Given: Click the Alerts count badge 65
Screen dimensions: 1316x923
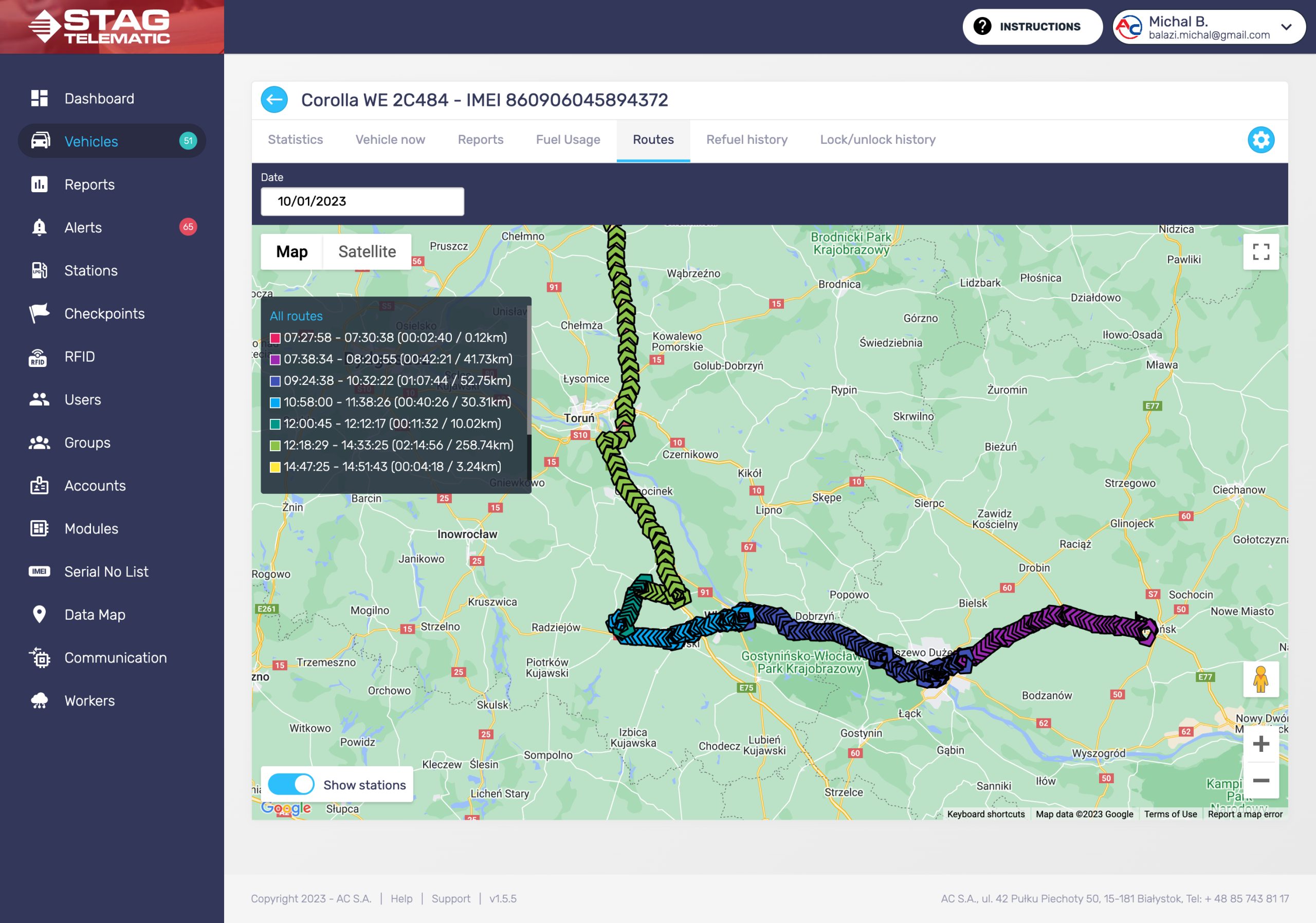Looking at the screenshot, I should coord(188,227).
